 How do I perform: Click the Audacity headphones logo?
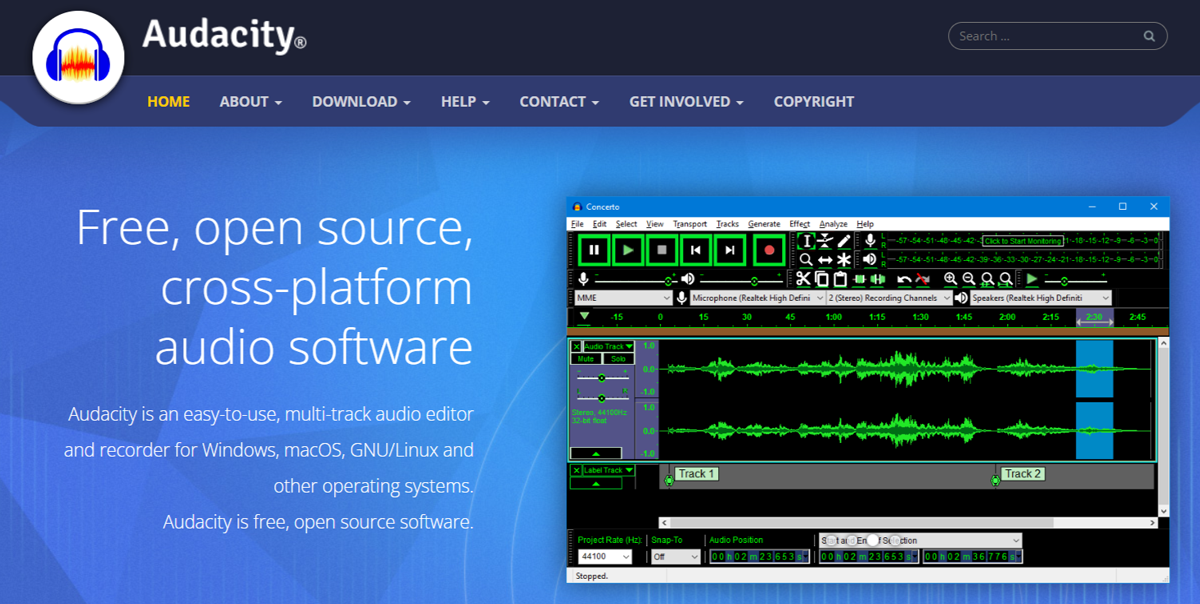[x=78, y=58]
